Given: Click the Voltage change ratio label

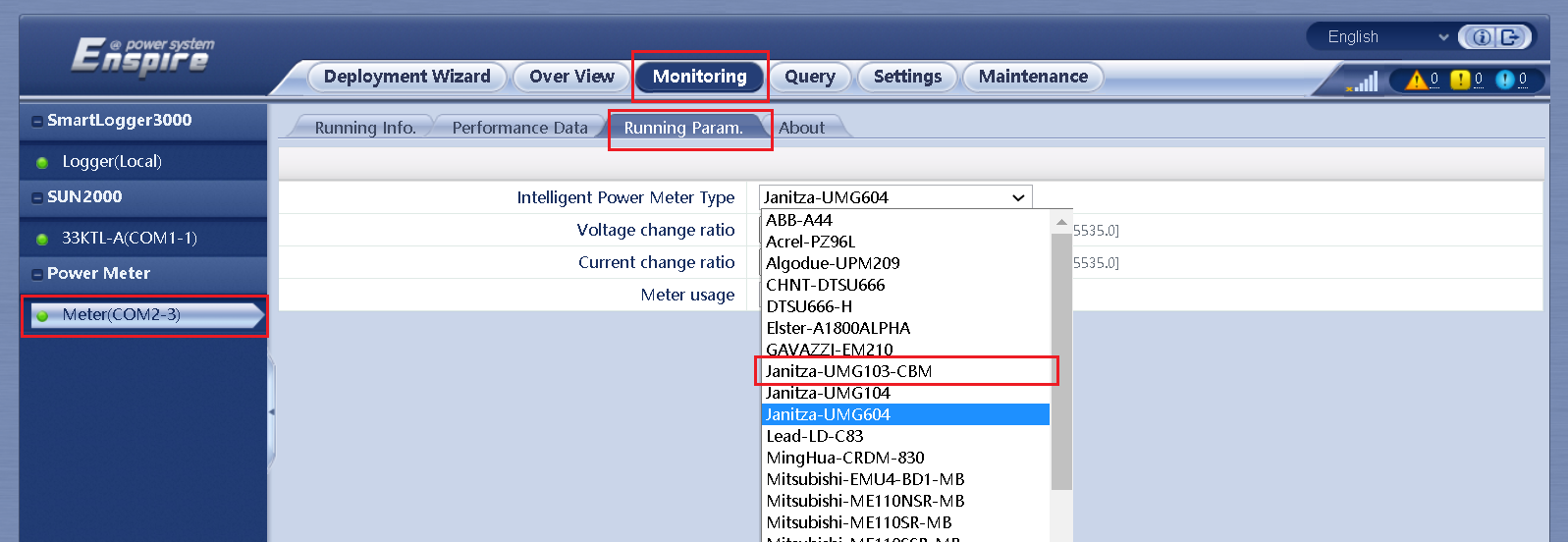Looking at the screenshot, I should pos(656,230).
